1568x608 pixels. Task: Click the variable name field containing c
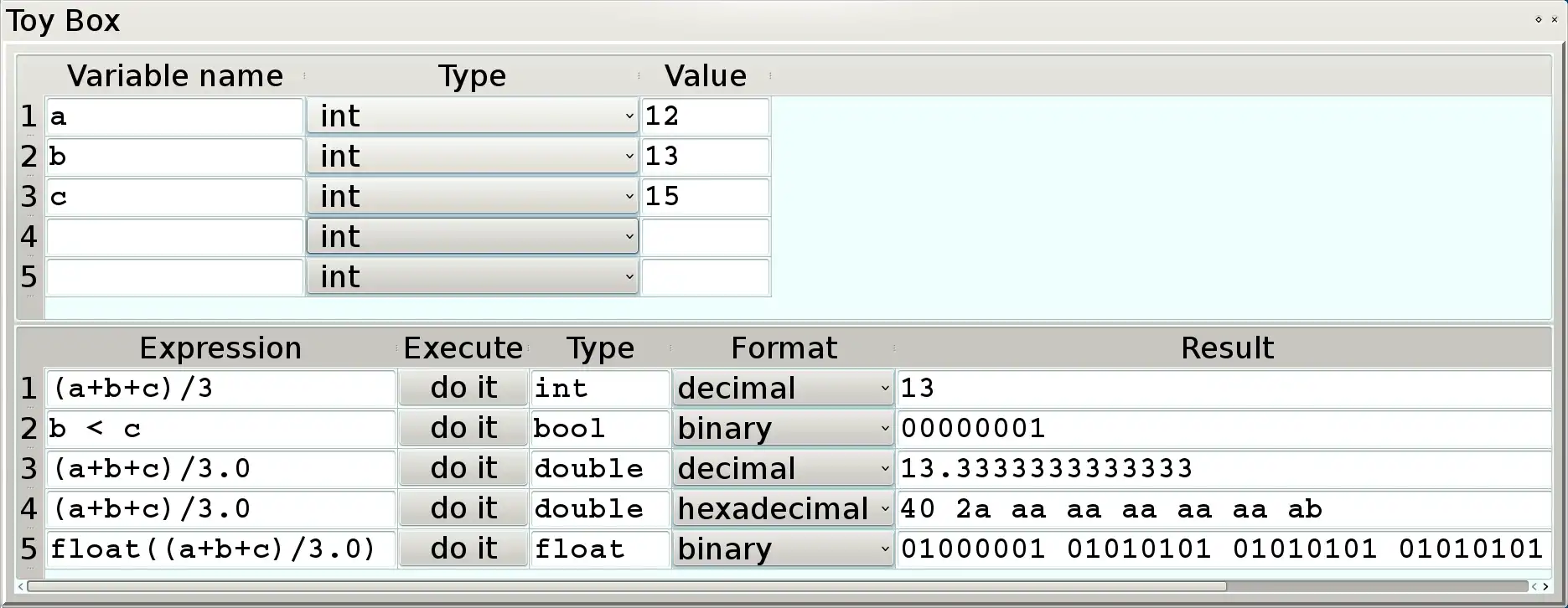[x=174, y=196]
